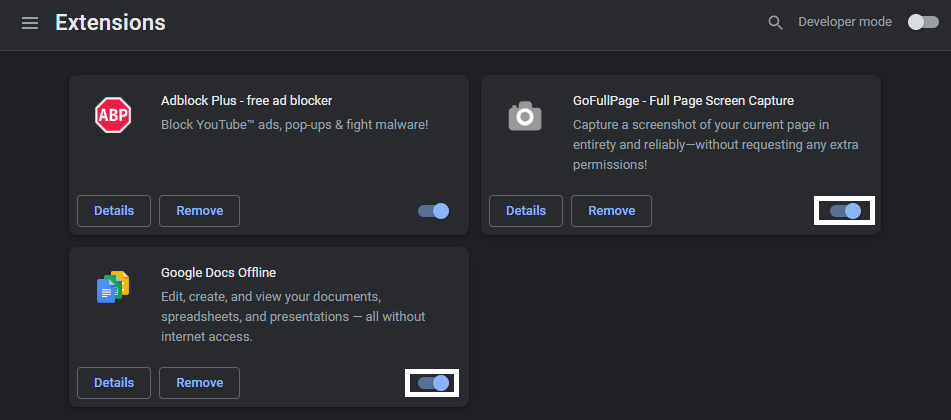This screenshot has height=420, width=951.
Task: Toggle off Google Docs Offline extension
Action: [432, 383]
